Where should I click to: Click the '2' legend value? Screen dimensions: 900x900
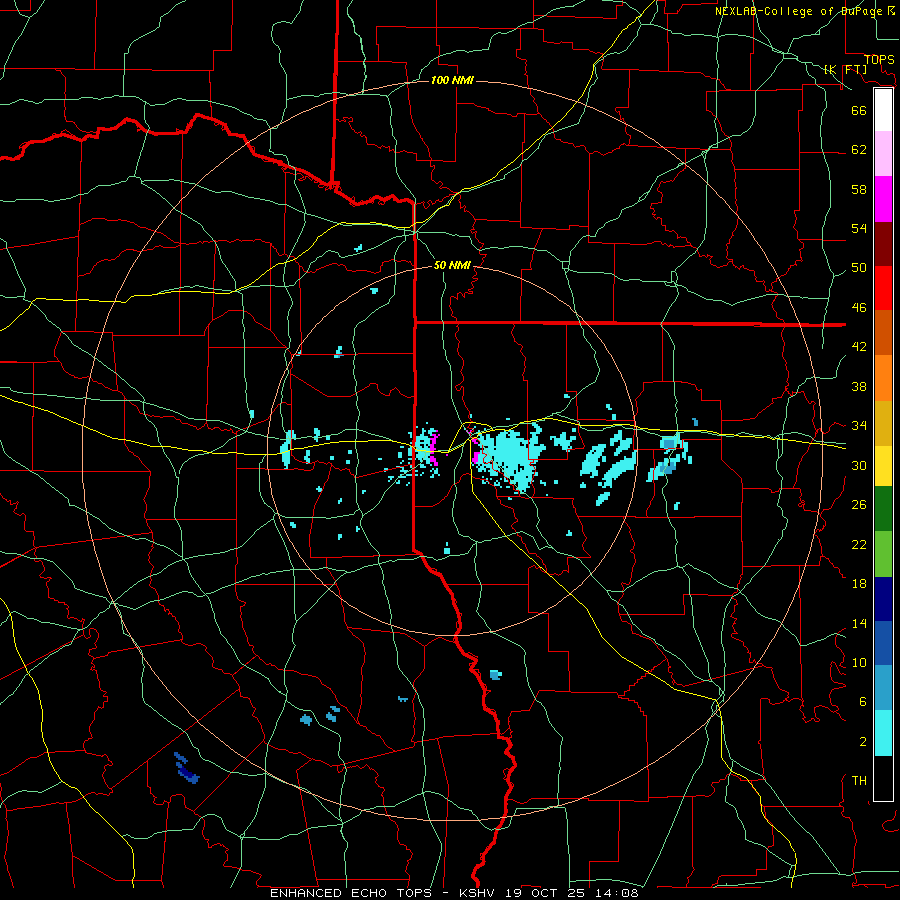862,742
